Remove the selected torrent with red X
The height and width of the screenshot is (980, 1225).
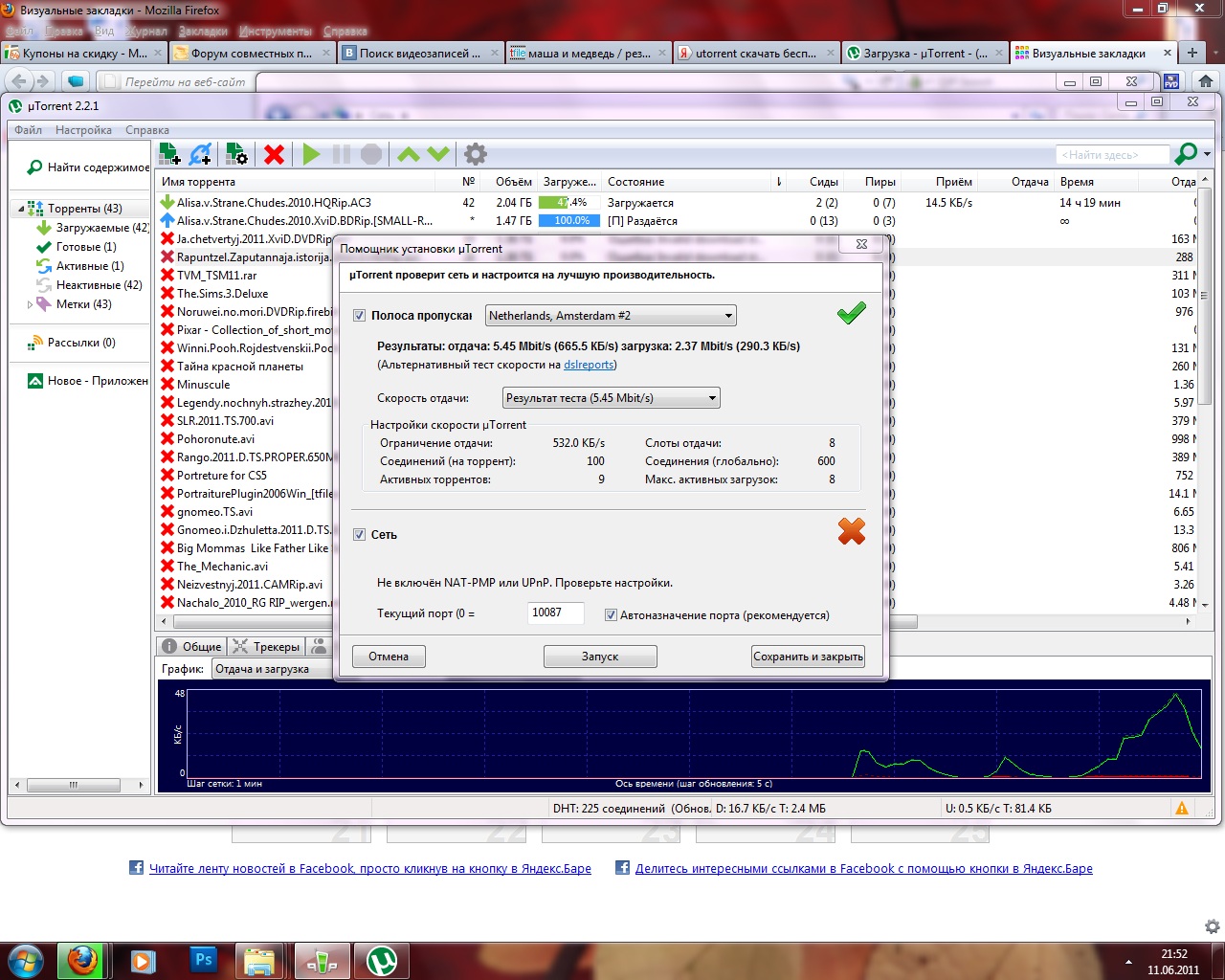point(274,153)
